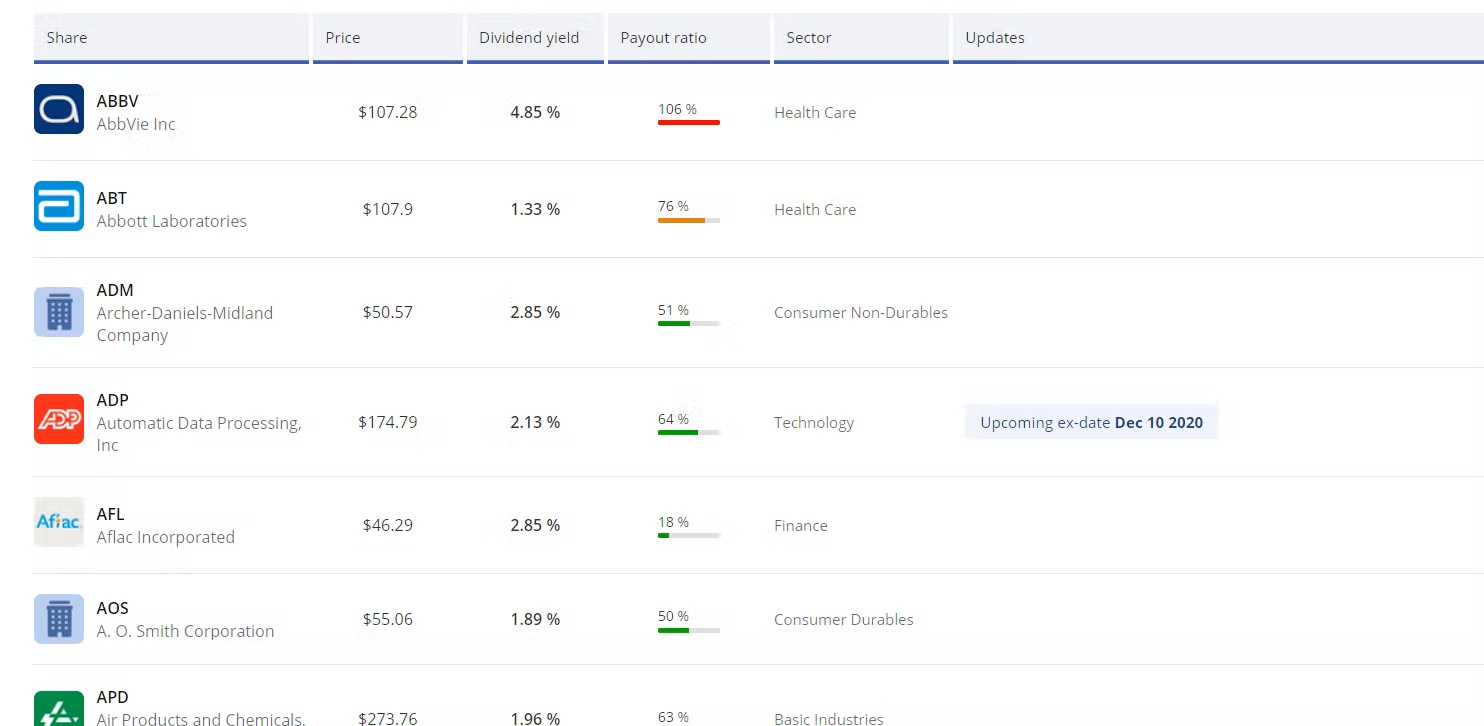Image resolution: width=1484 pixels, height=726 pixels.
Task: Click the A. O. Smith Corporation name
Action: 186,631
